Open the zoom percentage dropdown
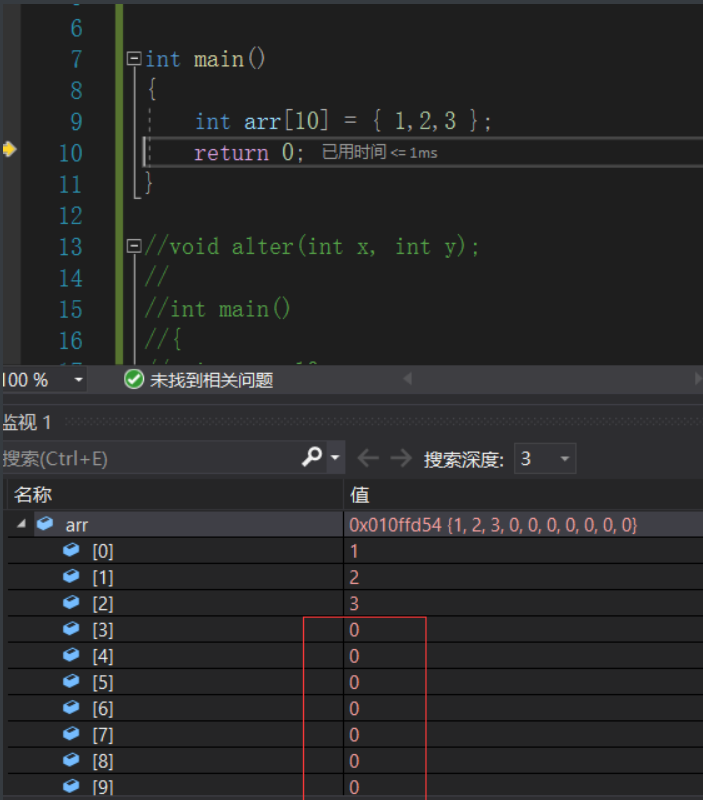The width and height of the screenshot is (703, 800). [x=79, y=380]
